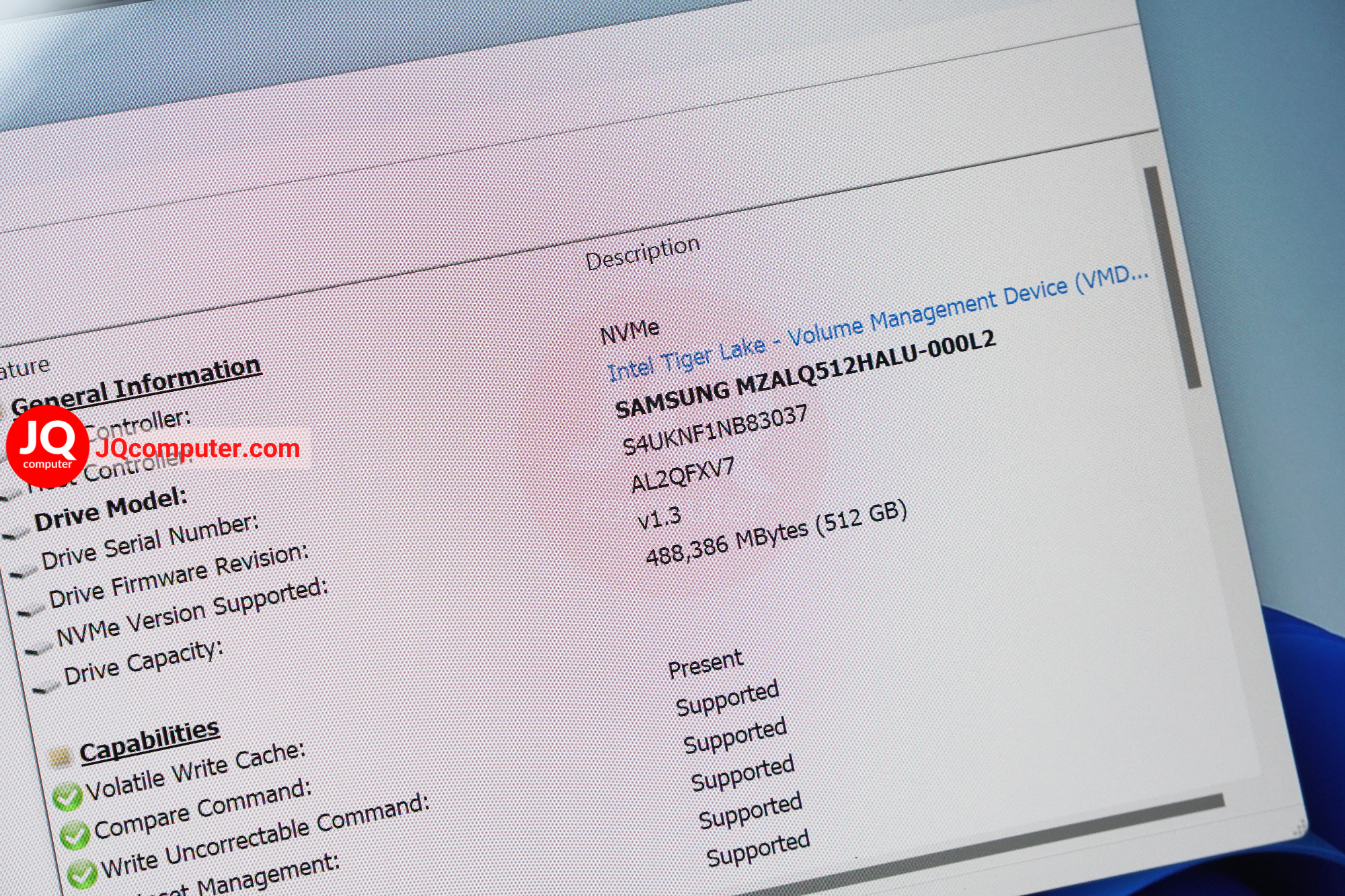Click the green check icon next to Volatile Write Cache
Screen dimensions: 1345x896
coord(67,797)
